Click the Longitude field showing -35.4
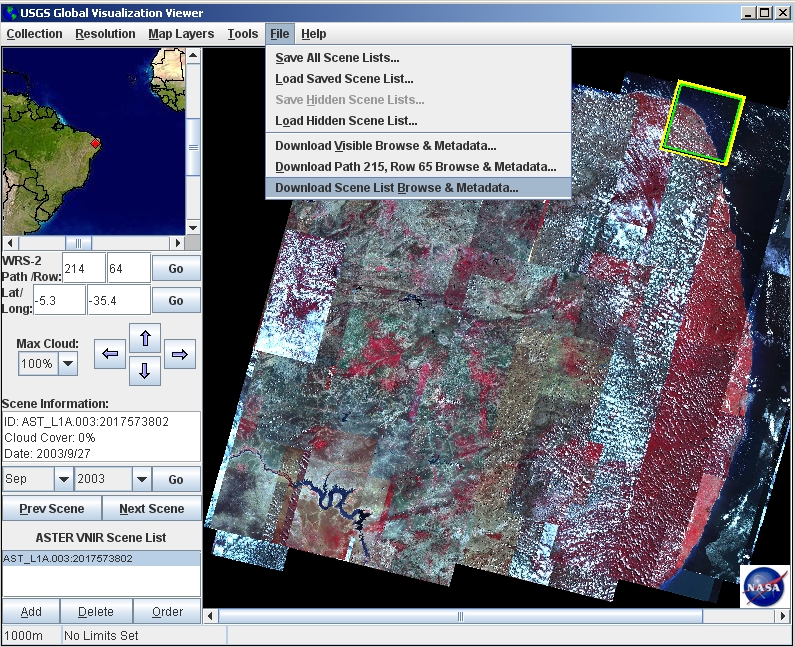Image resolution: width=795 pixels, height=647 pixels. click(x=119, y=300)
